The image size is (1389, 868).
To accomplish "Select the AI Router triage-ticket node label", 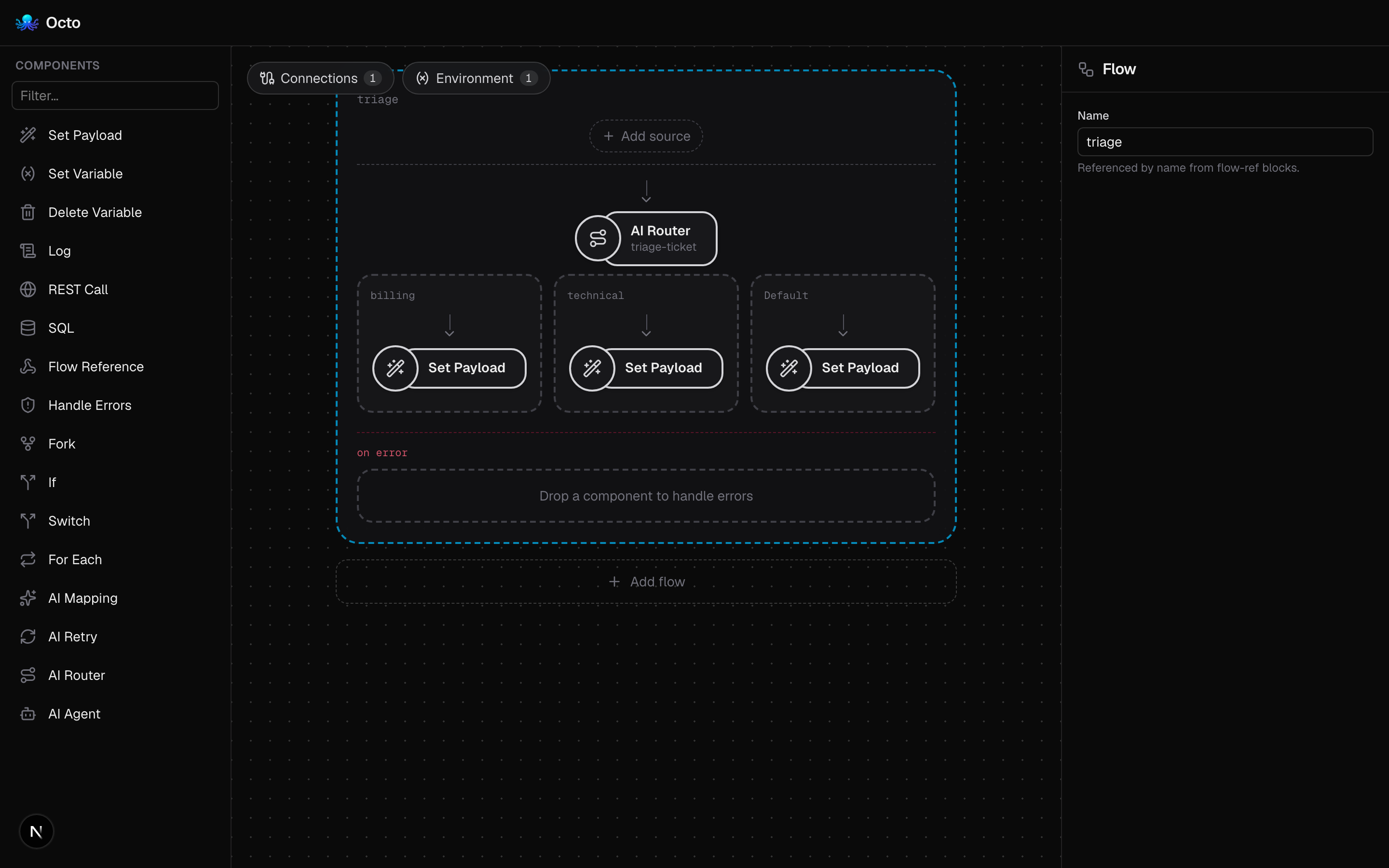I will point(663,238).
